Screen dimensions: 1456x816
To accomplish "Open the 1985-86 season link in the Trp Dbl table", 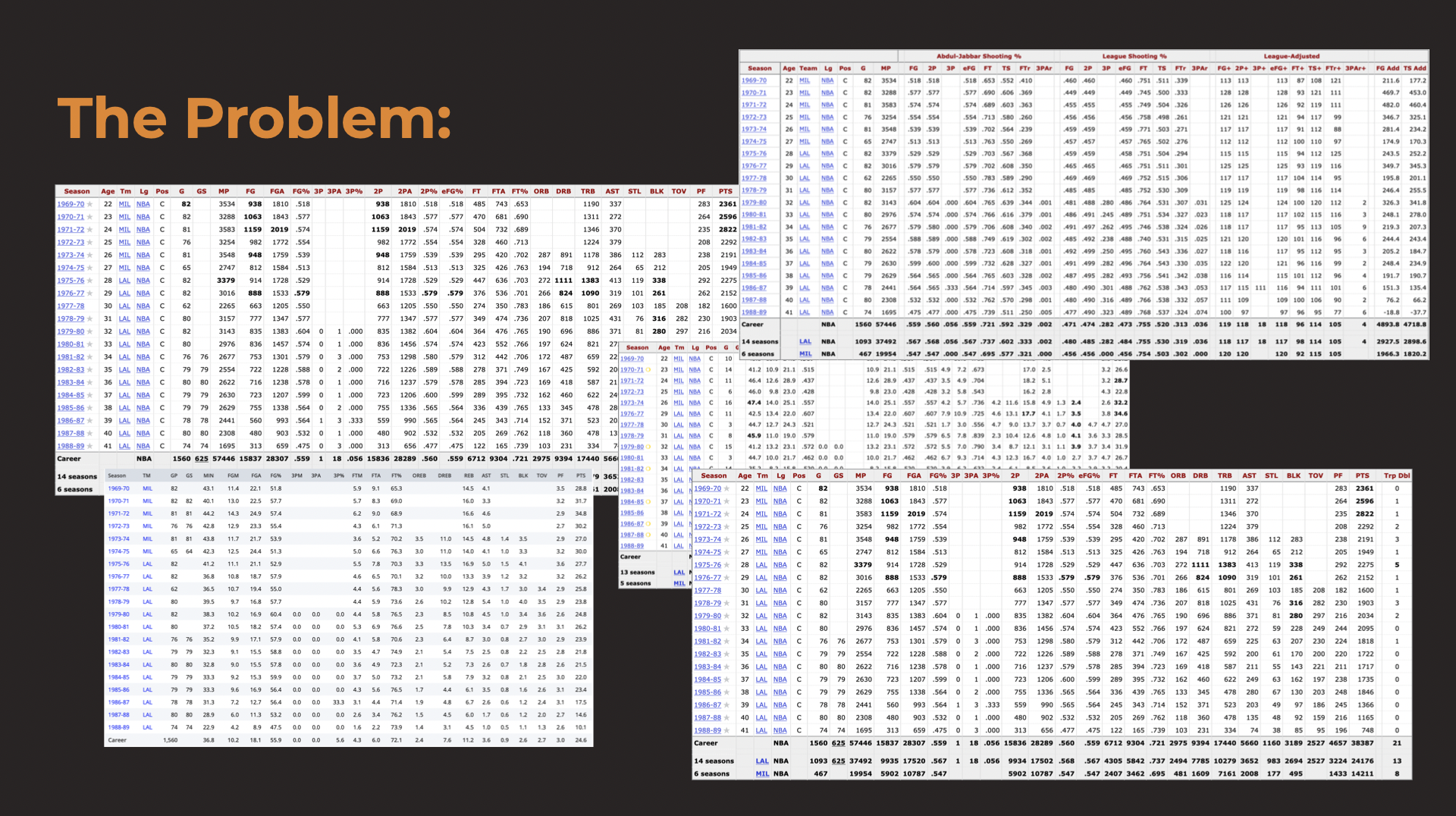I will 708,692.
